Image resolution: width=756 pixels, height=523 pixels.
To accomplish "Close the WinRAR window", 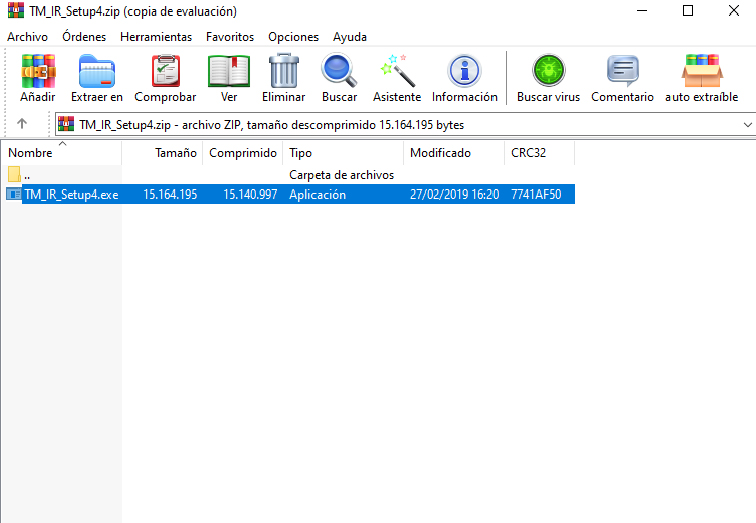I will click(733, 11).
